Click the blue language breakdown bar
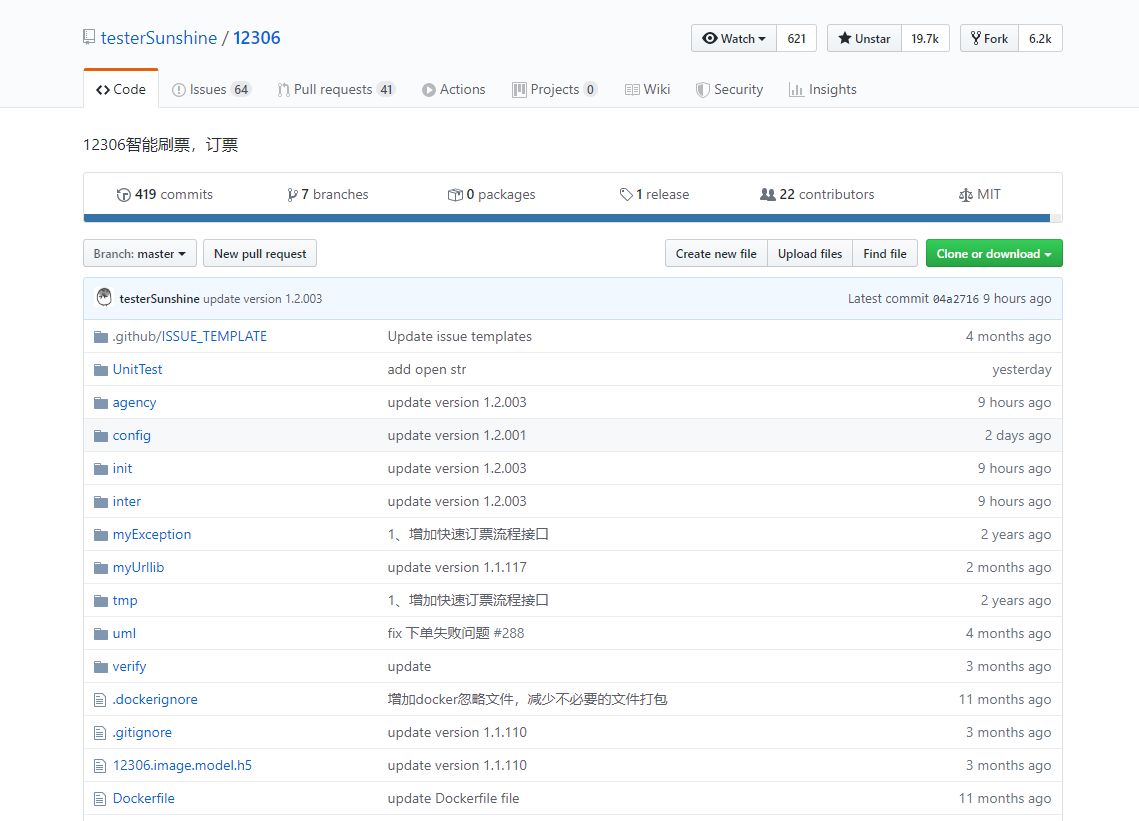 566,217
